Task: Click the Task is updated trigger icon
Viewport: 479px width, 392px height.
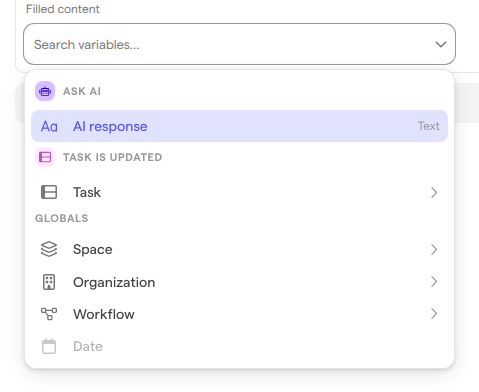Action: click(45, 157)
